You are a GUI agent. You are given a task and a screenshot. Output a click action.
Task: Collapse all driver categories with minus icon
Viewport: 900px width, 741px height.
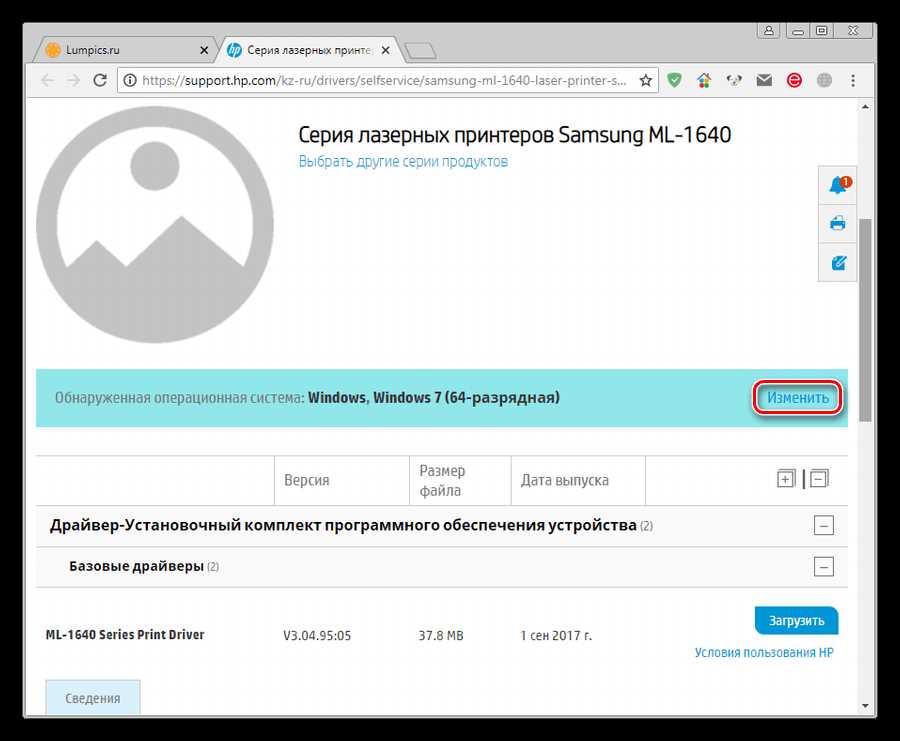pyautogui.click(x=819, y=479)
